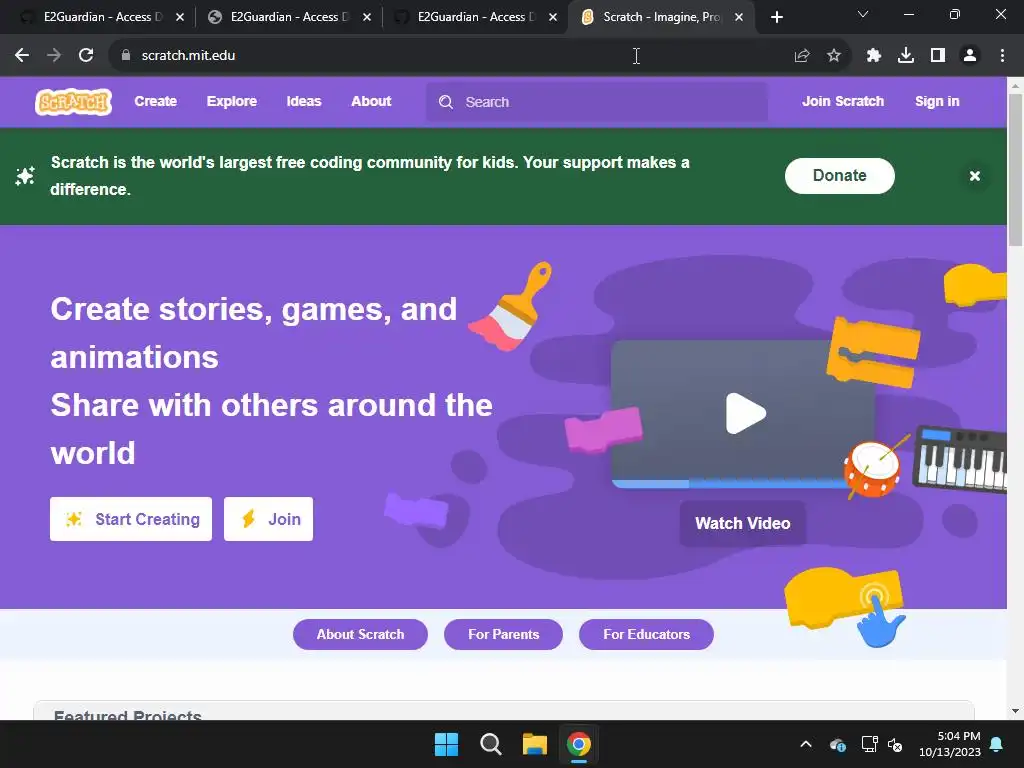This screenshot has height=768, width=1024.
Task: Click the Join button with lightning bolt
Action: (268, 519)
